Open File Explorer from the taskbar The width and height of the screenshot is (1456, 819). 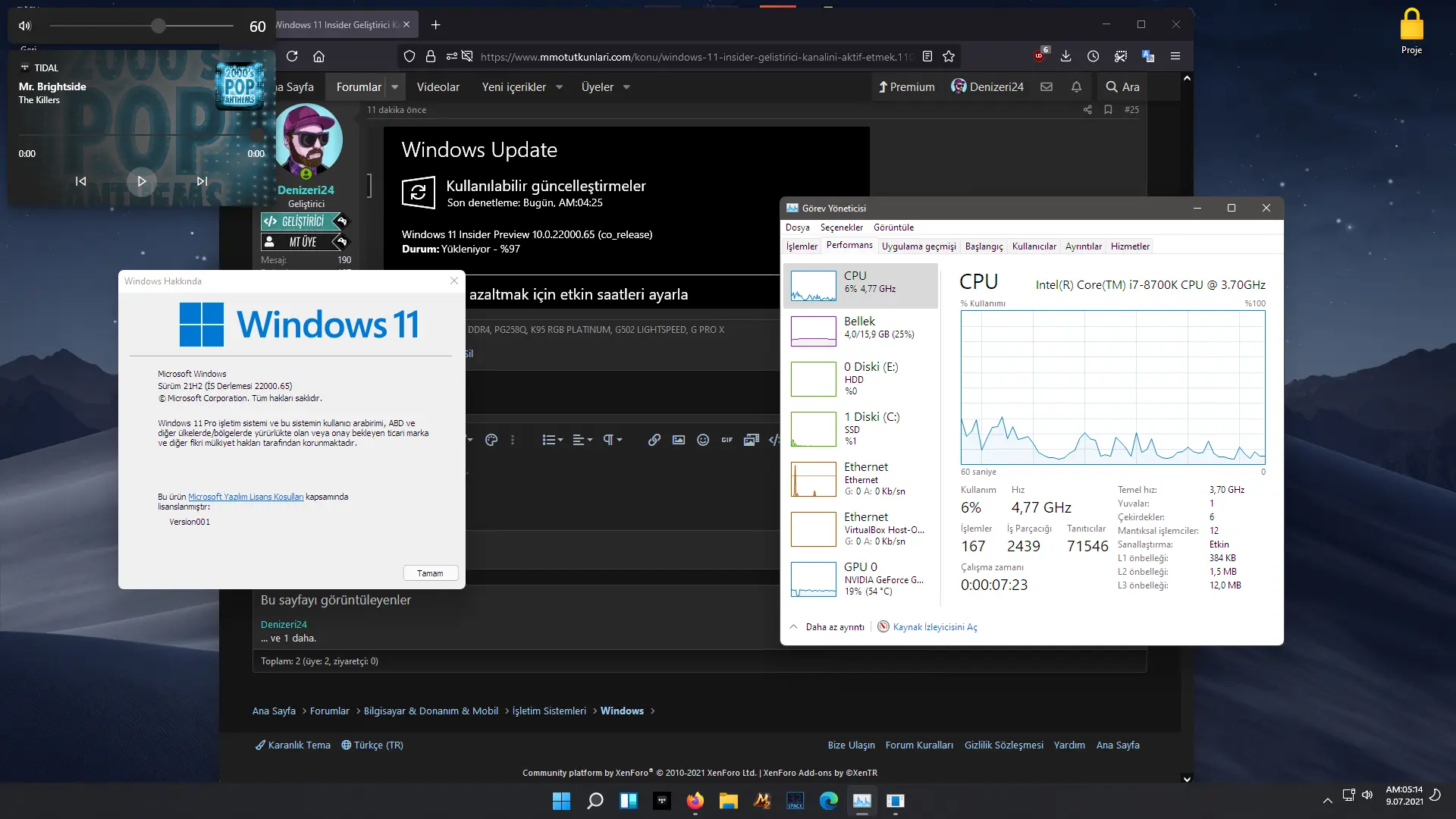[729, 801]
